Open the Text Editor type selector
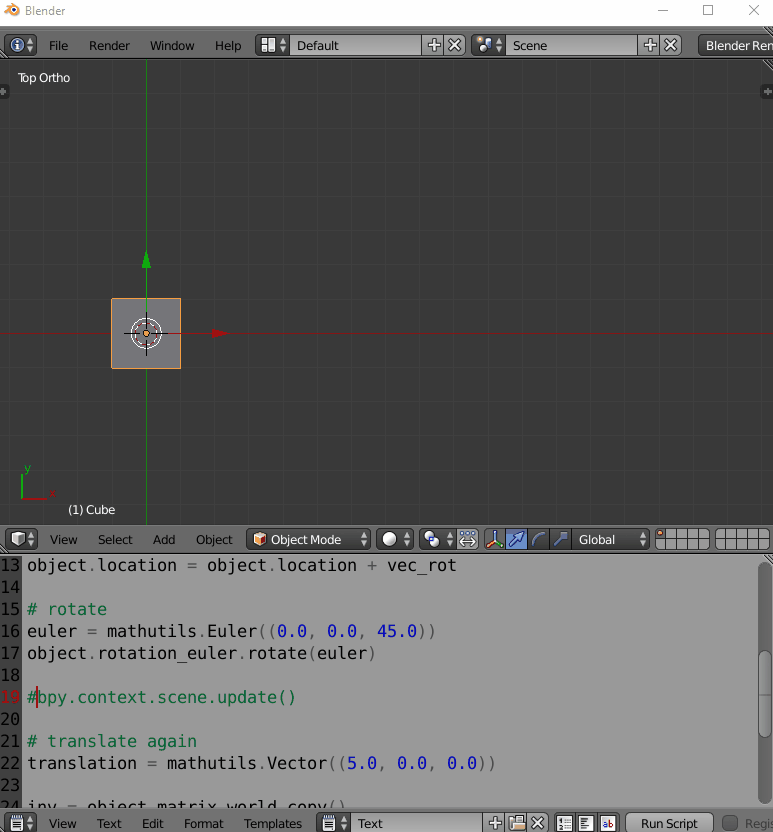 tap(21, 823)
